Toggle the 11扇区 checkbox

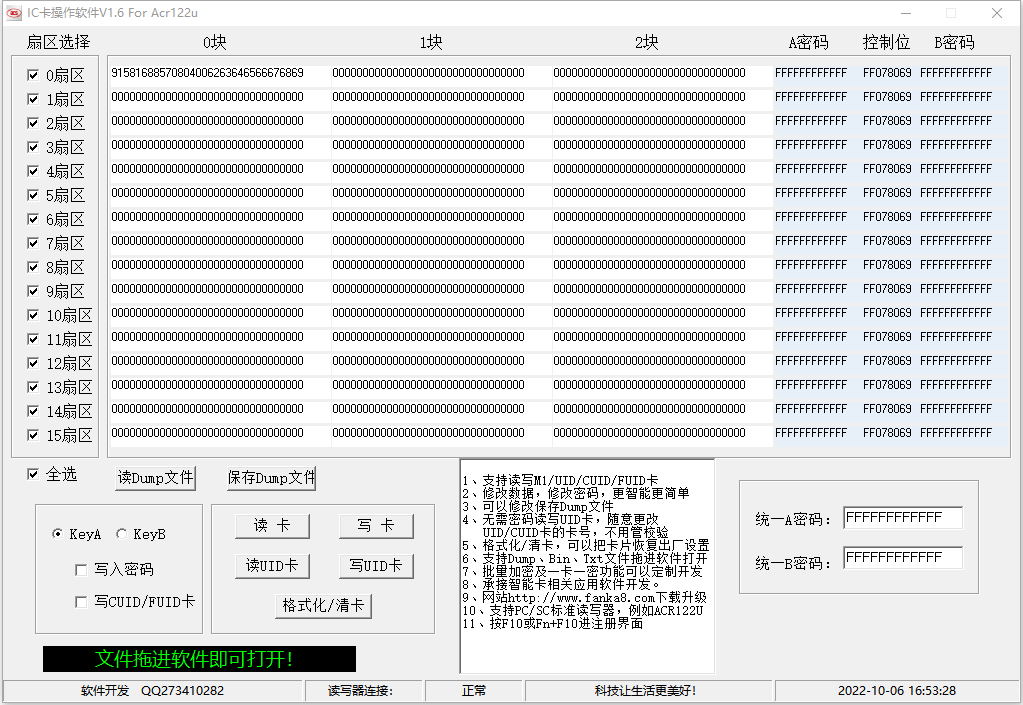(33, 339)
